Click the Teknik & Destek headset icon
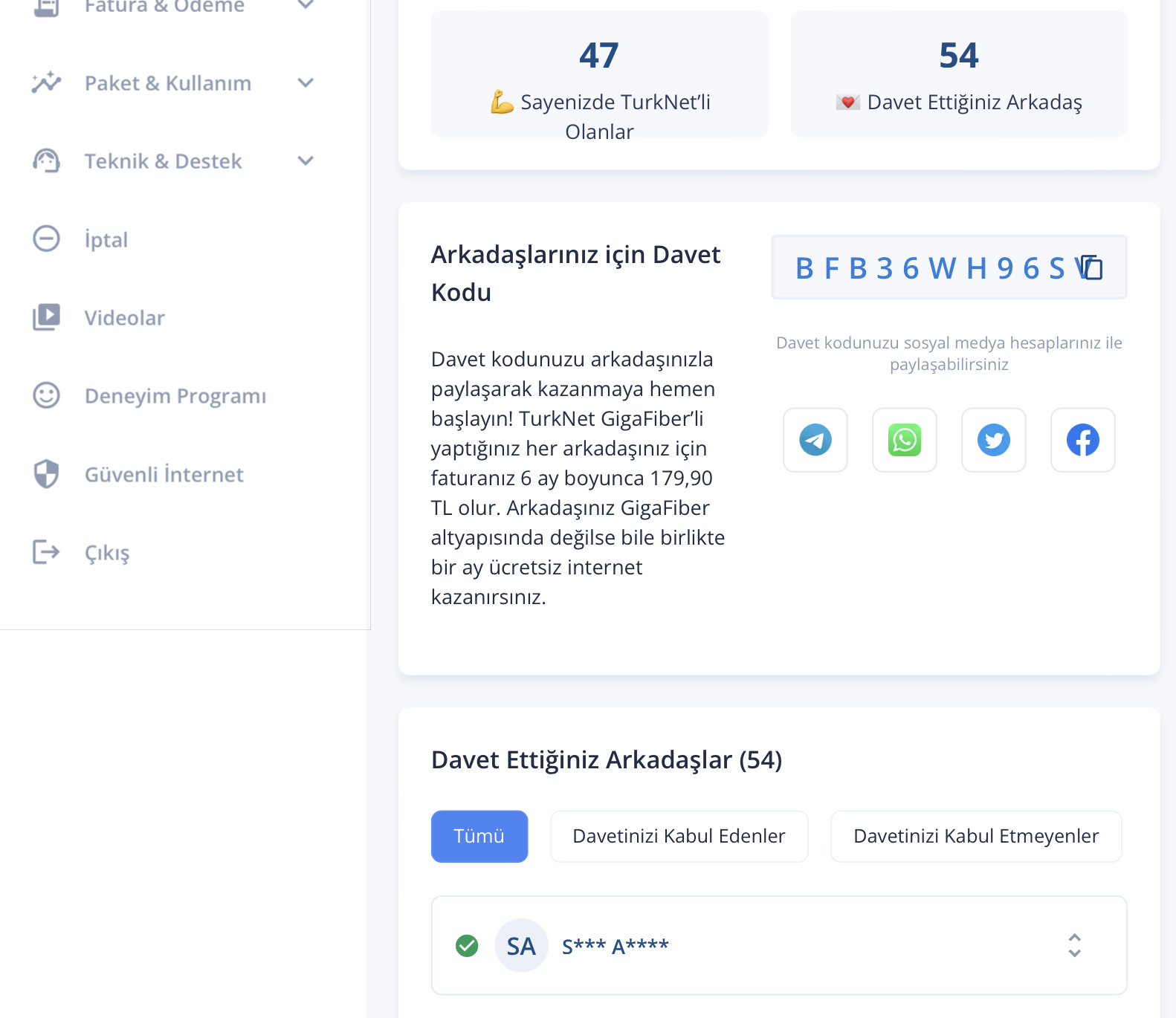The height and width of the screenshot is (1018, 1176). 46,161
